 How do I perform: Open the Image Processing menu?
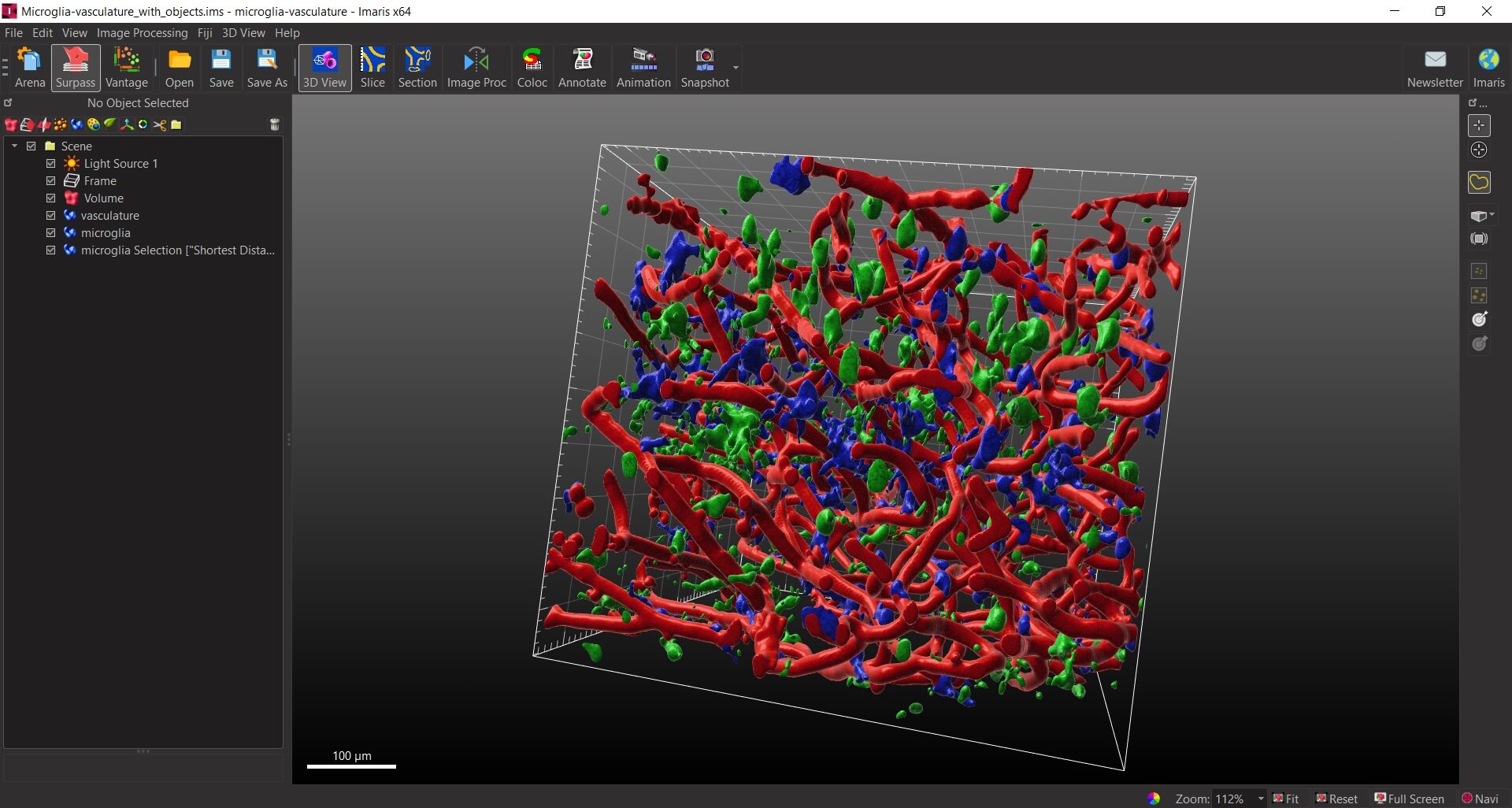[x=142, y=33]
